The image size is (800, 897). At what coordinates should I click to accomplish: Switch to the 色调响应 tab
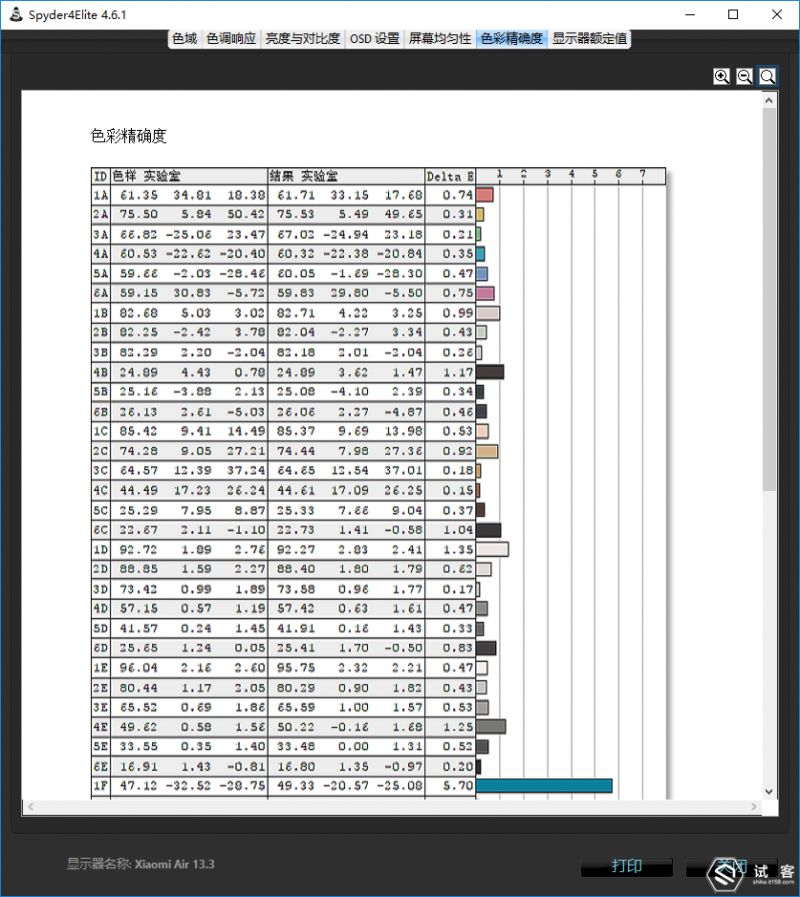(231, 38)
